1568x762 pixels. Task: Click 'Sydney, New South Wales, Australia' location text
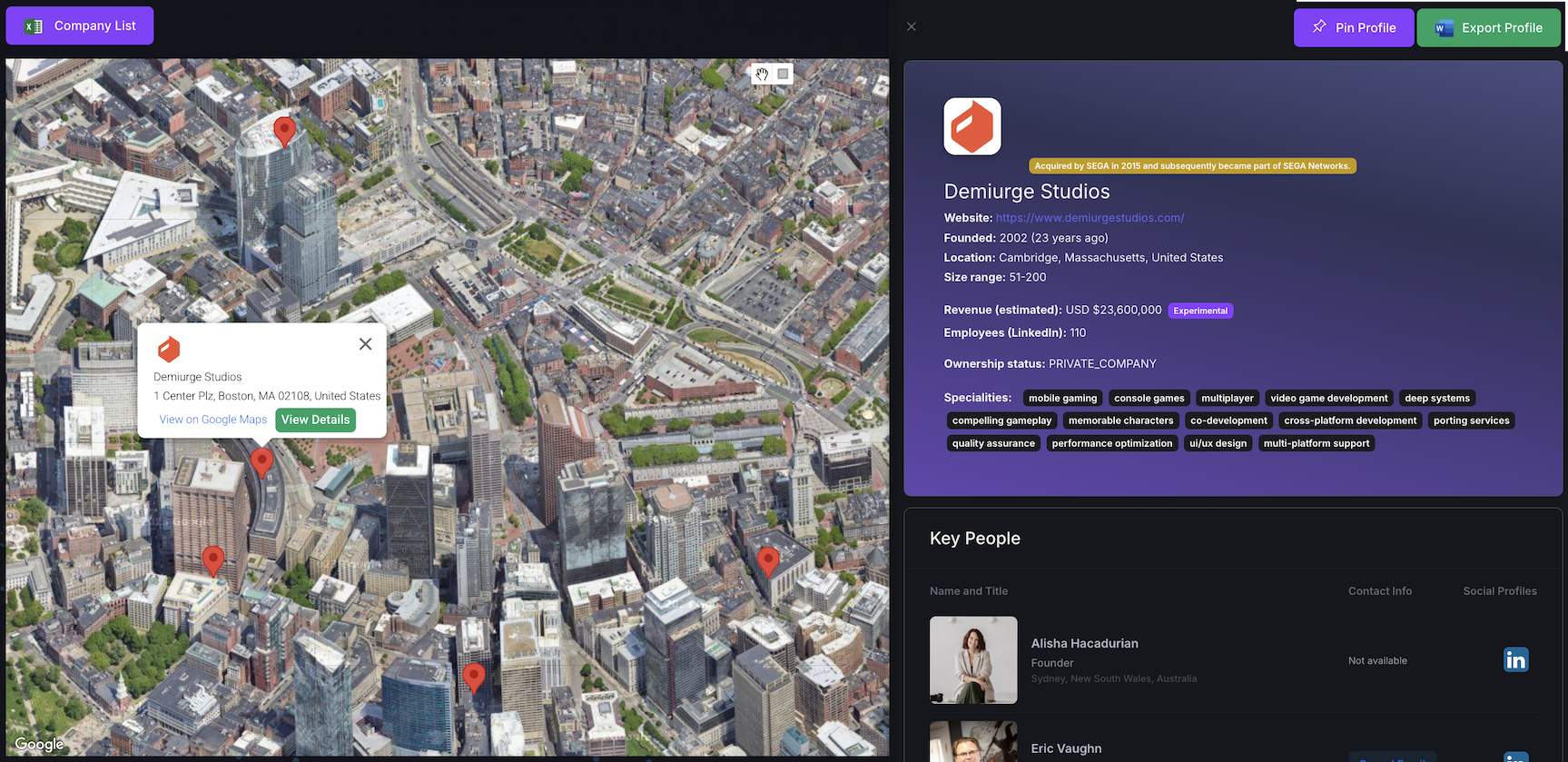coord(1113,678)
